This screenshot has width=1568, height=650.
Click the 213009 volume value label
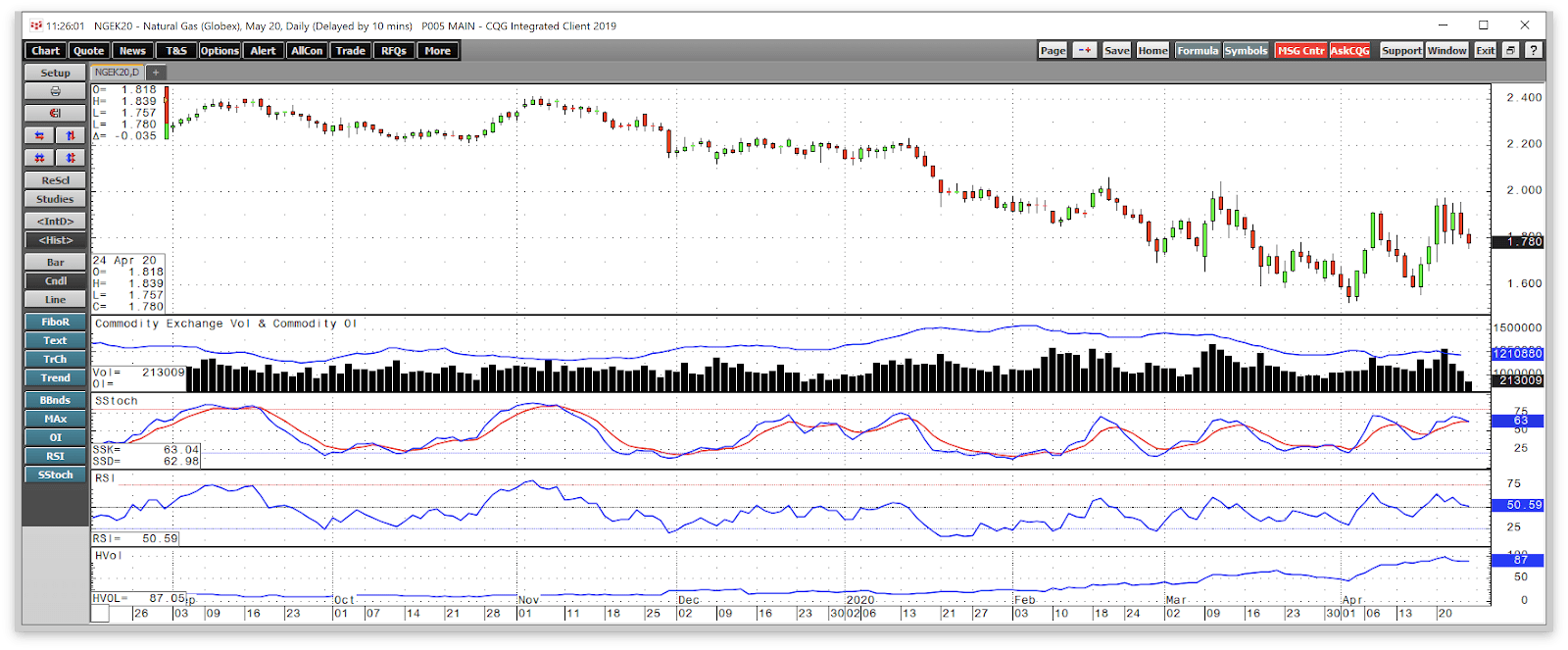point(1517,379)
